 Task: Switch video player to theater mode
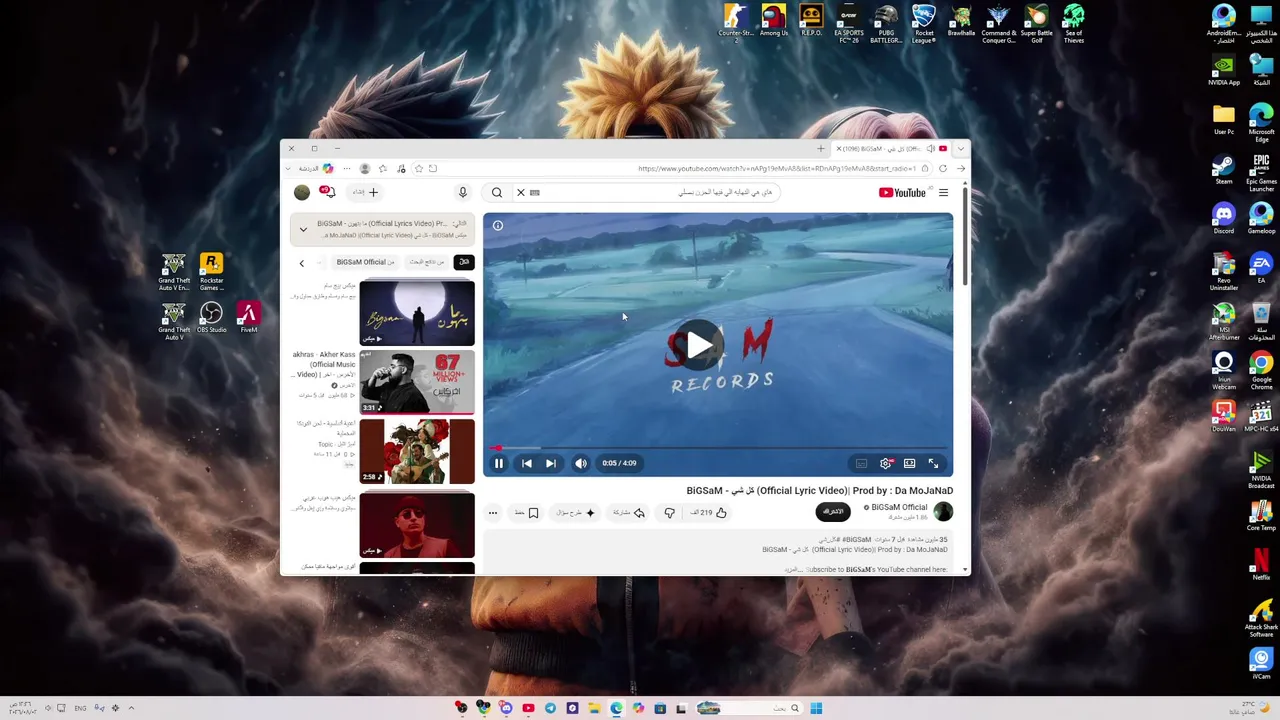point(910,463)
